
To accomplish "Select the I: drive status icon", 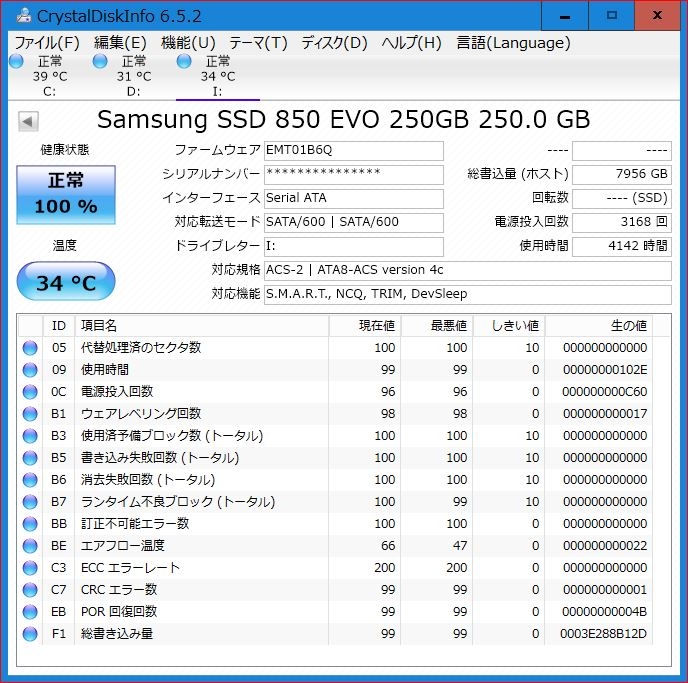I will point(184,61).
